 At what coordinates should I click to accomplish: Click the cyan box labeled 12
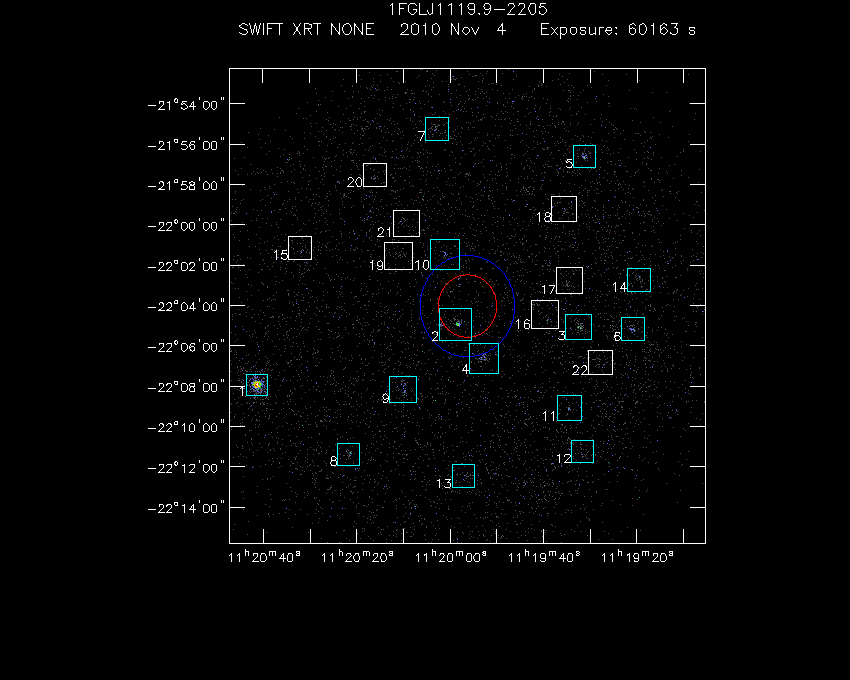point(582,451)
